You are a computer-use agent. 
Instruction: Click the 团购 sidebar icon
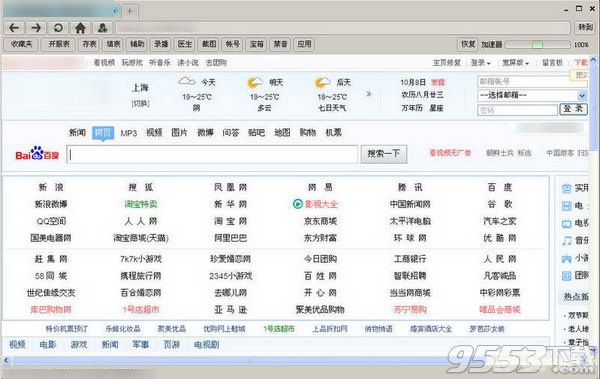[567, 275]
